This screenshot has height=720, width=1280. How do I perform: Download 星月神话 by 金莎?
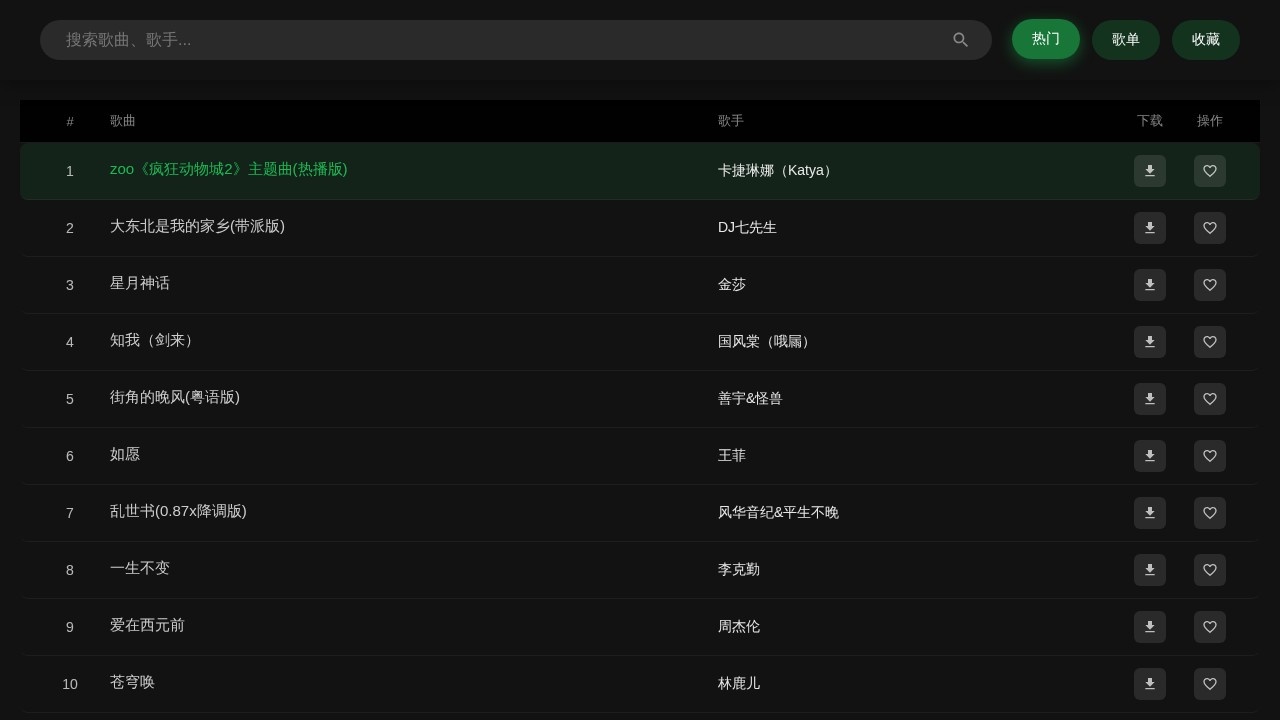(1150, 285)
